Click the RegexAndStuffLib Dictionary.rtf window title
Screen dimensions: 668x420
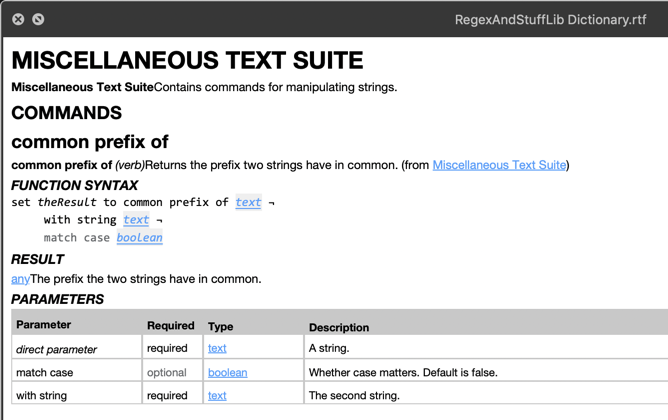(550, 20)
